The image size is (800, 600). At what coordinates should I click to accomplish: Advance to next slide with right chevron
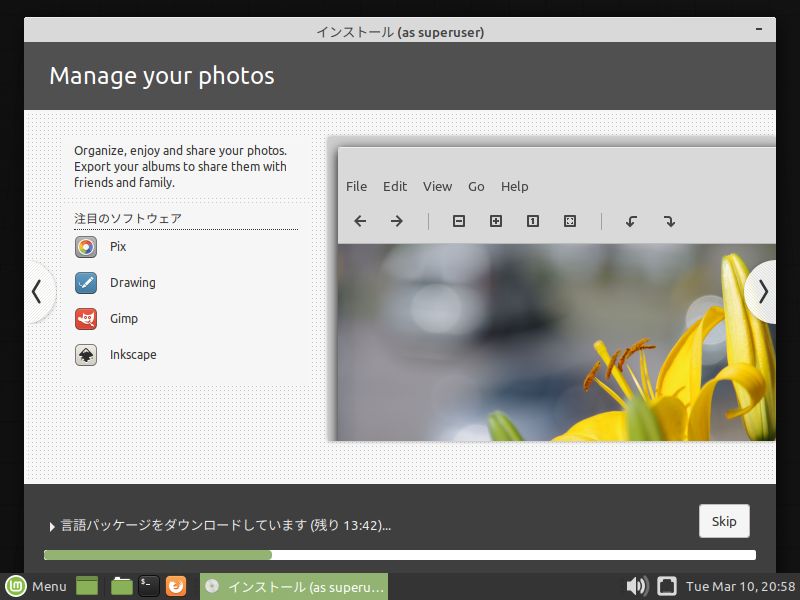(x=762, y=292)
